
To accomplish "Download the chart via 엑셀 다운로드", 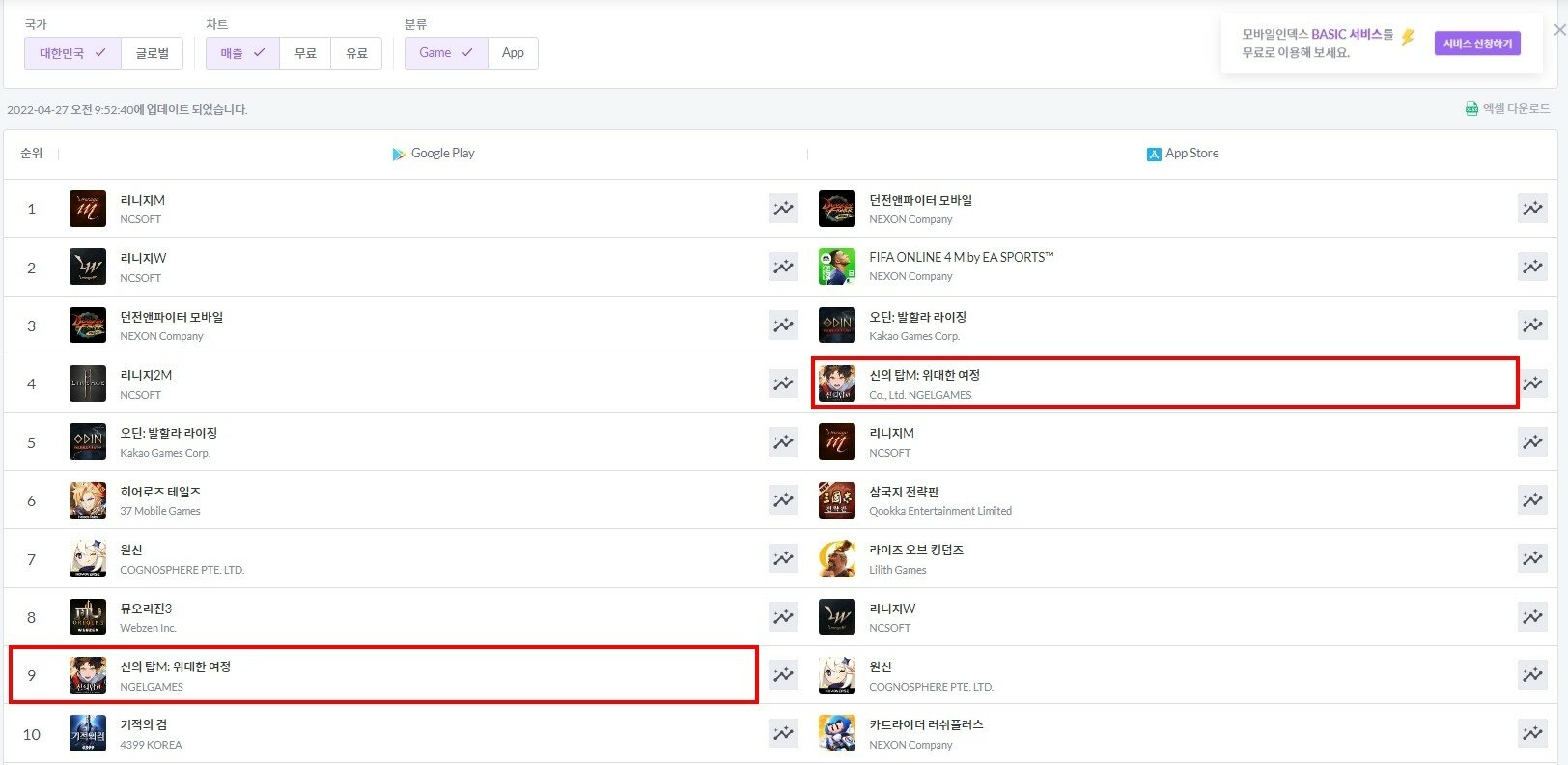I will point(1507,108).
